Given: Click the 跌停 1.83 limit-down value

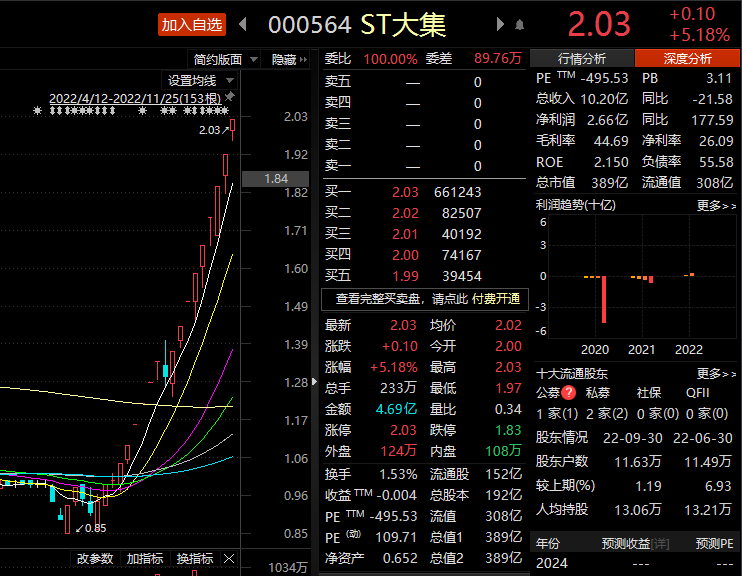Looking at the screenshot, I should point(508,430).
